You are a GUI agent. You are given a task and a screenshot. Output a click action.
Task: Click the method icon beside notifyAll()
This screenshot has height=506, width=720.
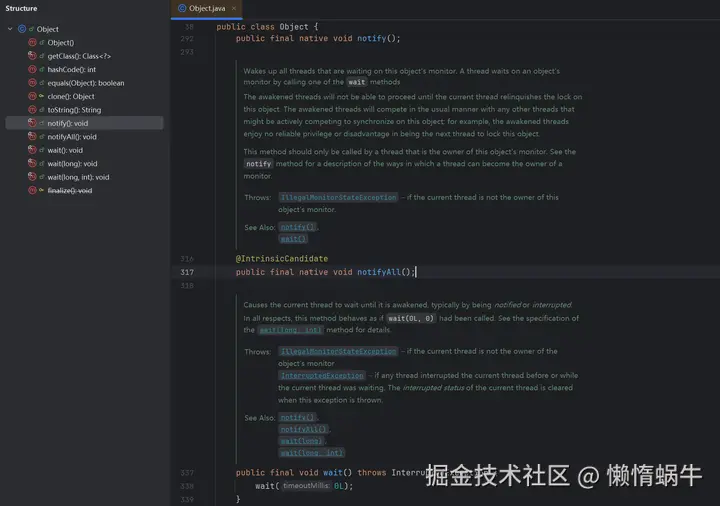pyautogui.click(x=32, y=136)
